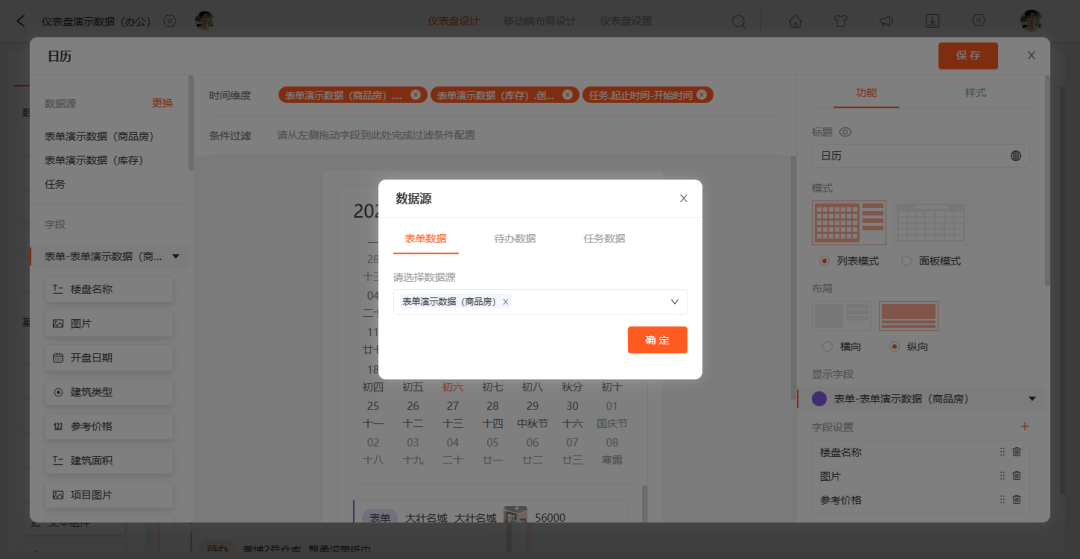Select the 项目图片 field item
The image size is (1080, 559).
[109, 495]
